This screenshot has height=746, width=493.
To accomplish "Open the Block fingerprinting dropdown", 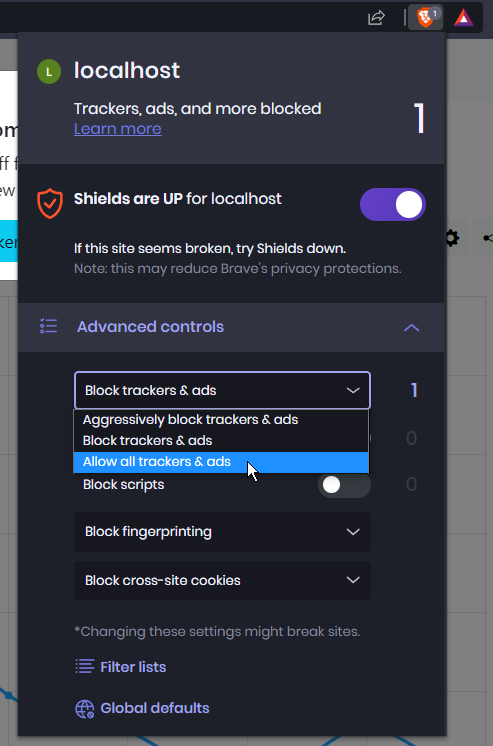I will pos(222,531).
